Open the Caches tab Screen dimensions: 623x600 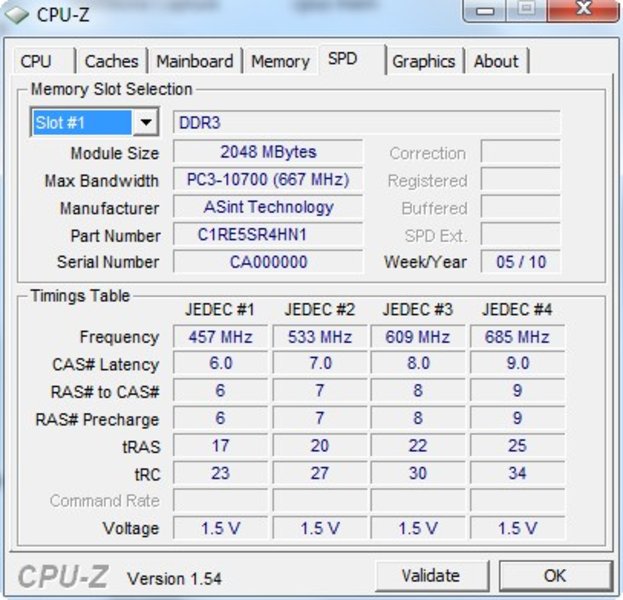(112, 61)
